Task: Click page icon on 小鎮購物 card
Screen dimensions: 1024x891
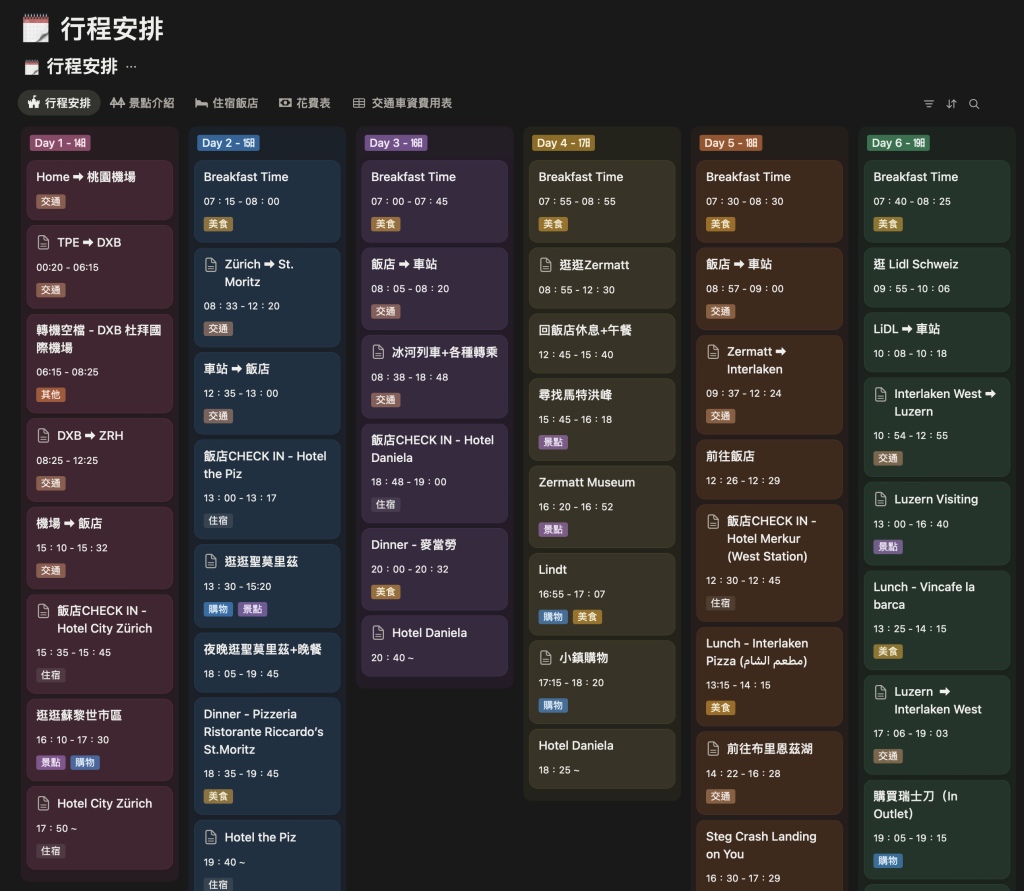Action: (x=546, y=658)
